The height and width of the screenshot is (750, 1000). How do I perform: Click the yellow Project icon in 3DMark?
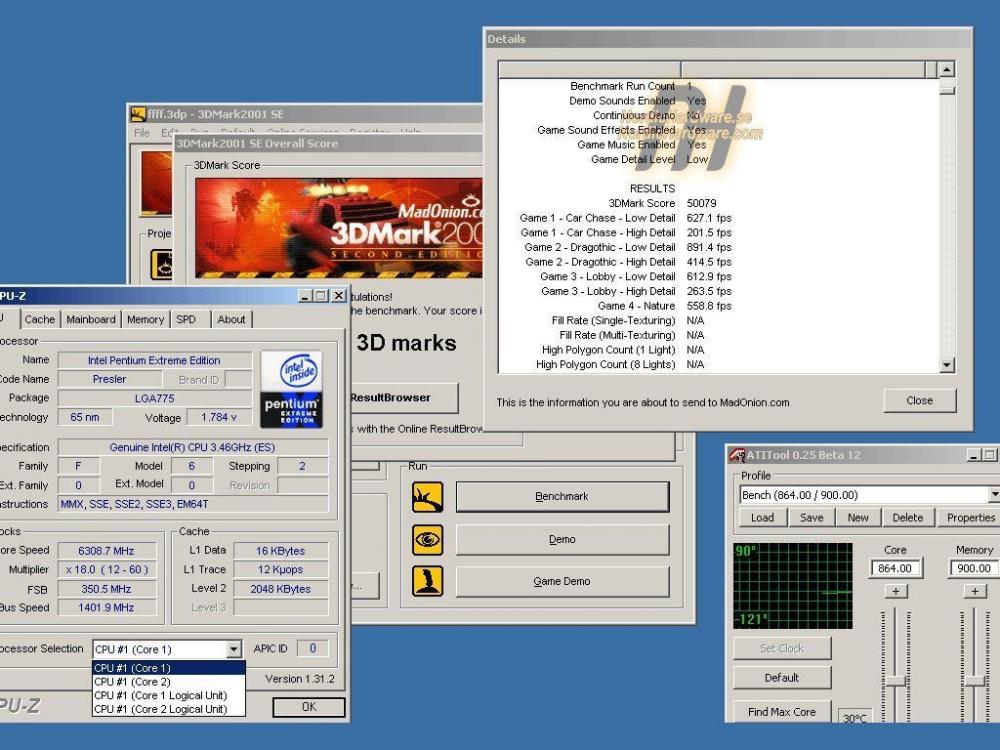coord(162,264)
